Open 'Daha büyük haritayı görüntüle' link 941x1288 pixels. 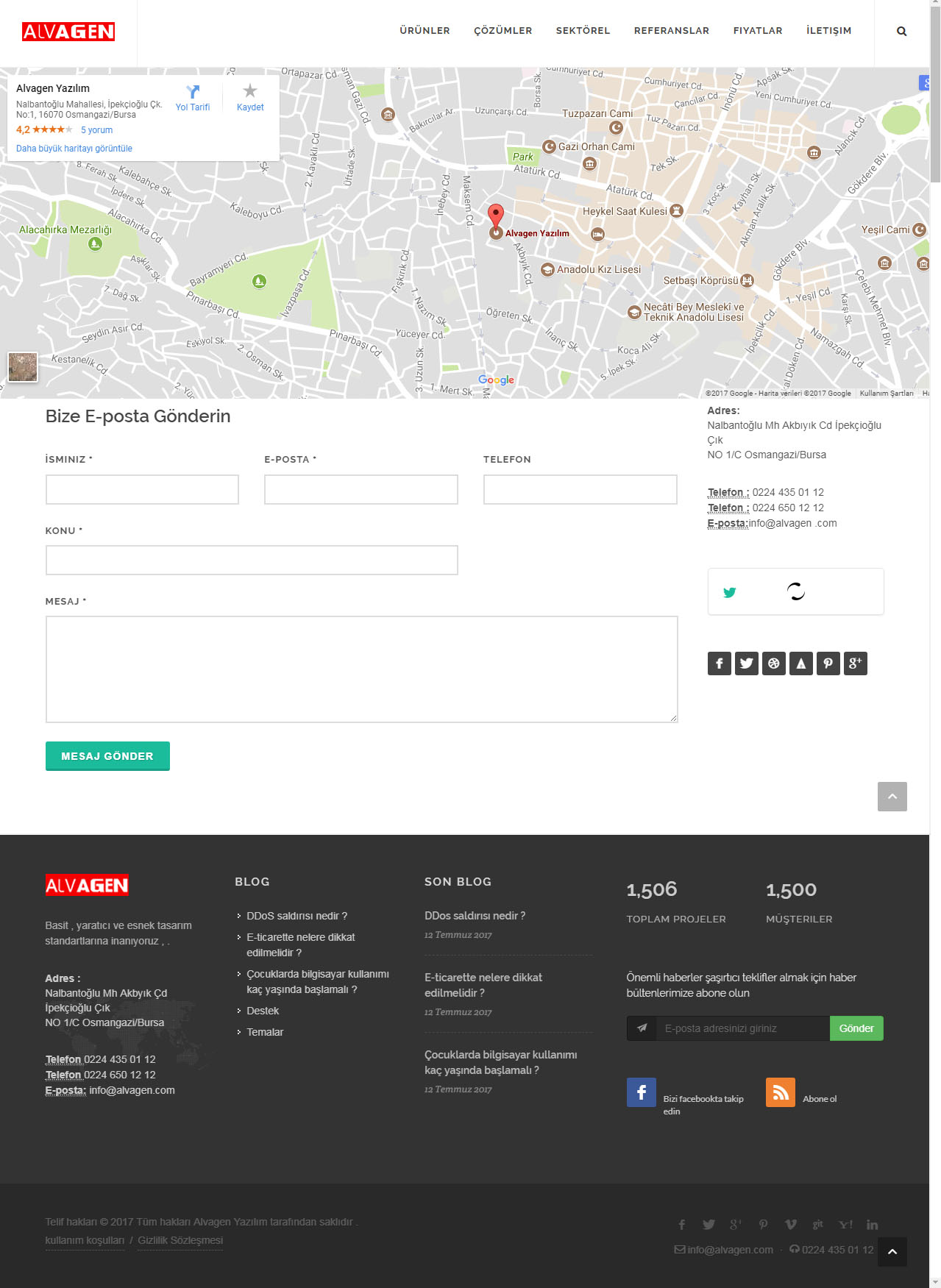[x=74, y=149]
